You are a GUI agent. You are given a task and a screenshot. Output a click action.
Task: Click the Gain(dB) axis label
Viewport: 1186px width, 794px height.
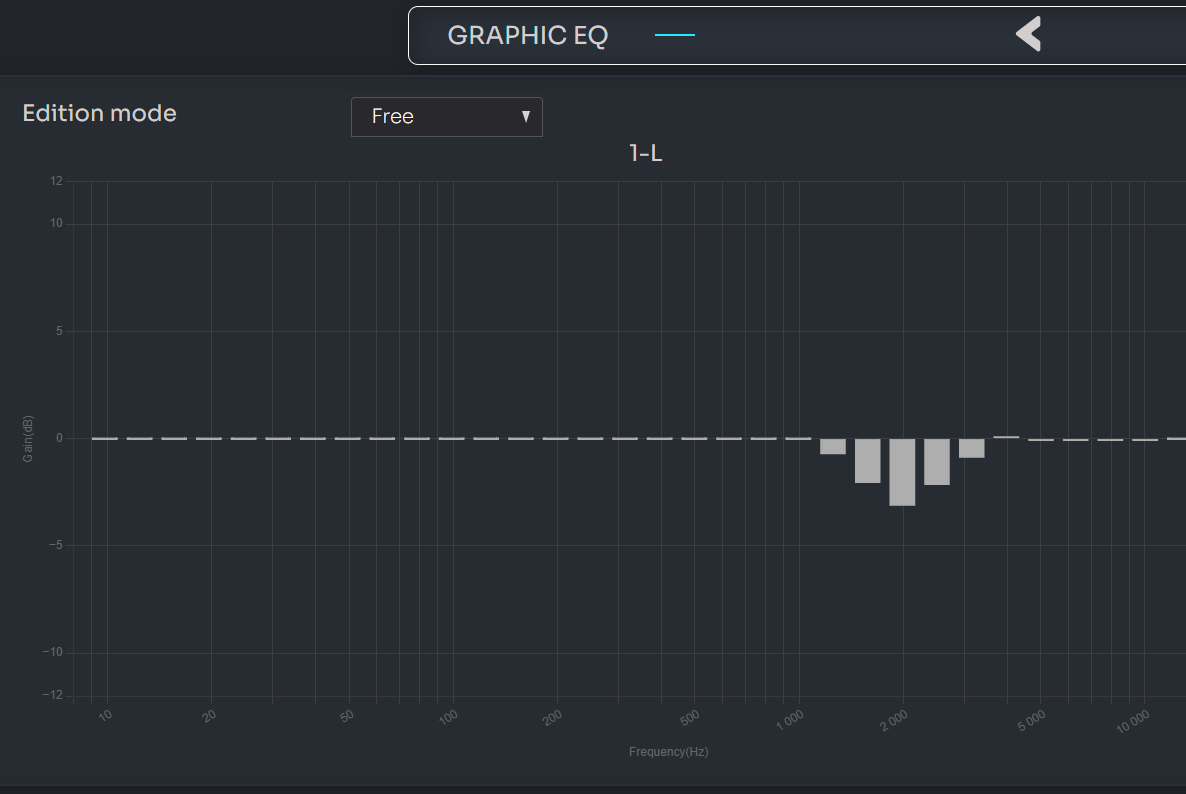click(28, 438)
